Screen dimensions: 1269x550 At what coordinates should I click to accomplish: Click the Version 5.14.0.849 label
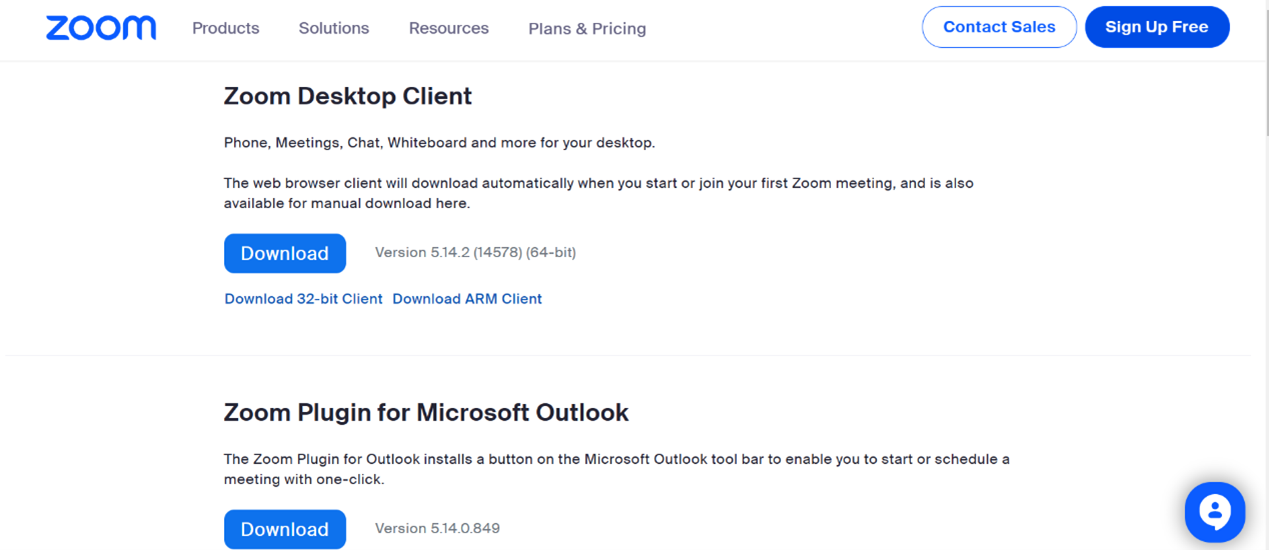(x=437, y=528)
